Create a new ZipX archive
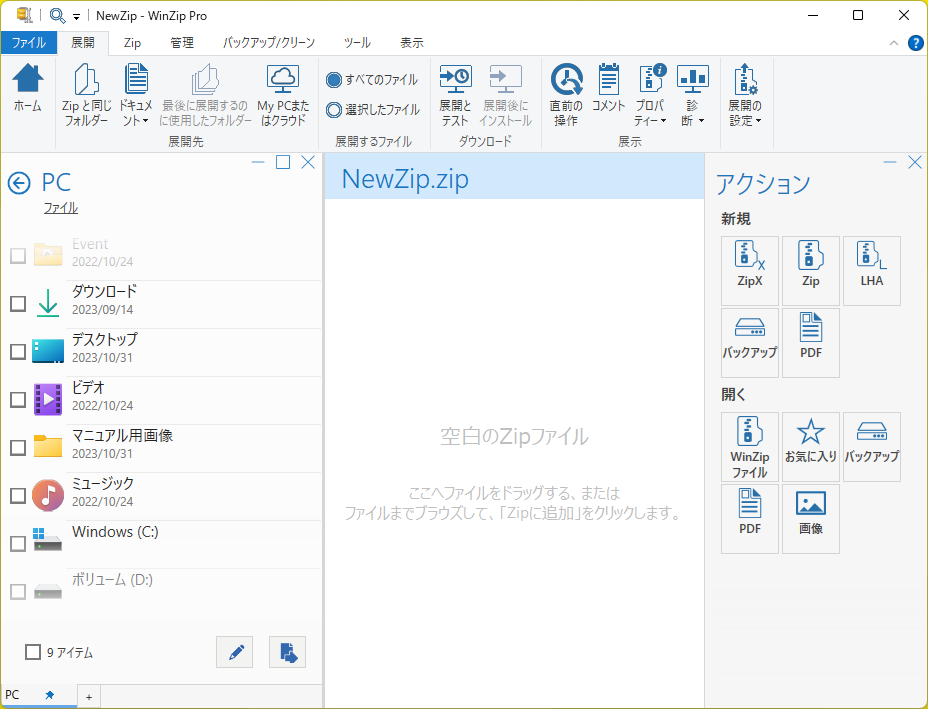The width and height of the screenshot is (928, 709). (x=749, y=270)
